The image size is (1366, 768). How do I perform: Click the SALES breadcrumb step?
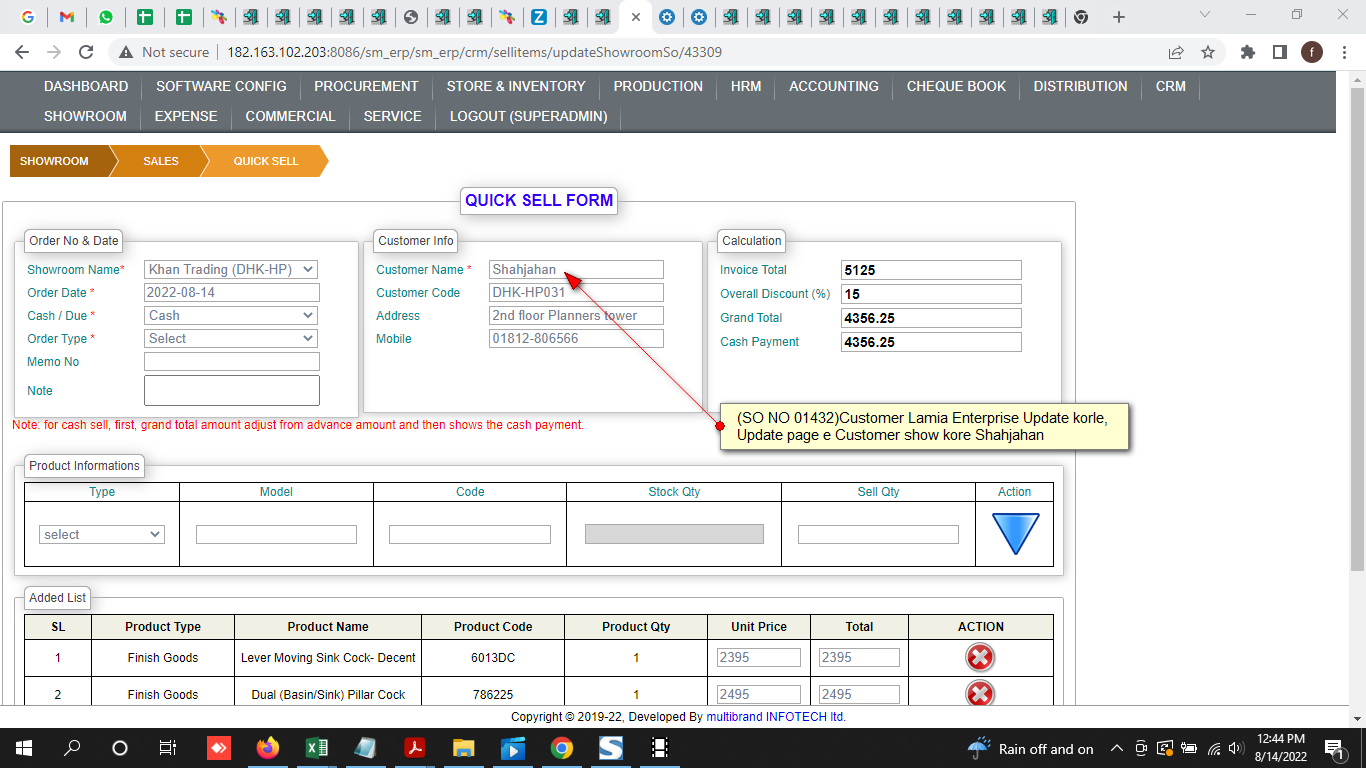click(160, 161)
